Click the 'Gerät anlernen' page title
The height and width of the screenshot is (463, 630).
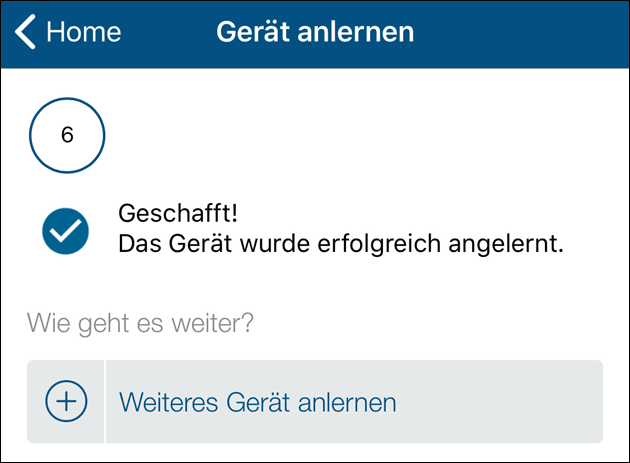pos(315,32)
